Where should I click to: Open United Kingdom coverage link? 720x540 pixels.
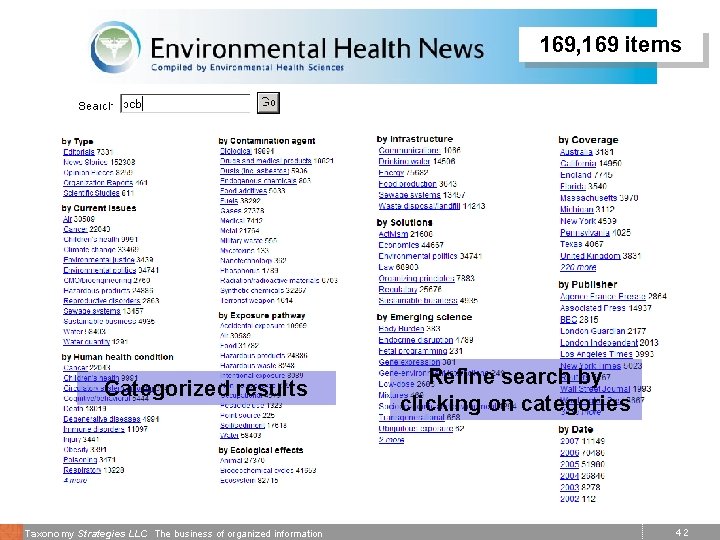click(x=590, y=255)
